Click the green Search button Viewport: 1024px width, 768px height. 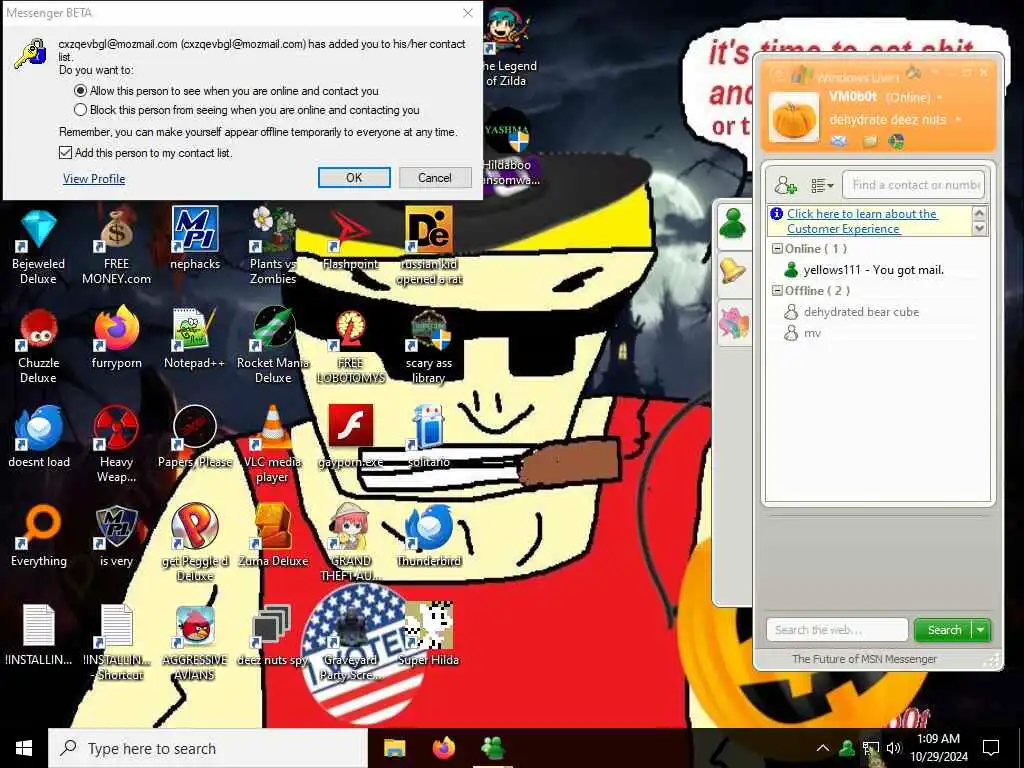click(944, 630)
